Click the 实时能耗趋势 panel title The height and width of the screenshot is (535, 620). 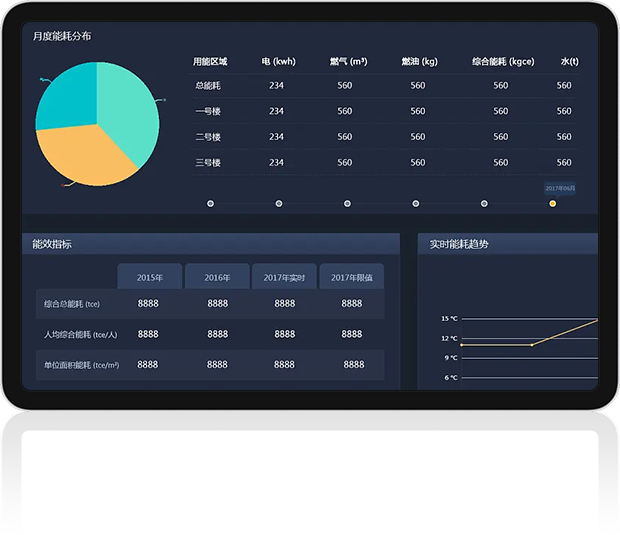point(459,244)
